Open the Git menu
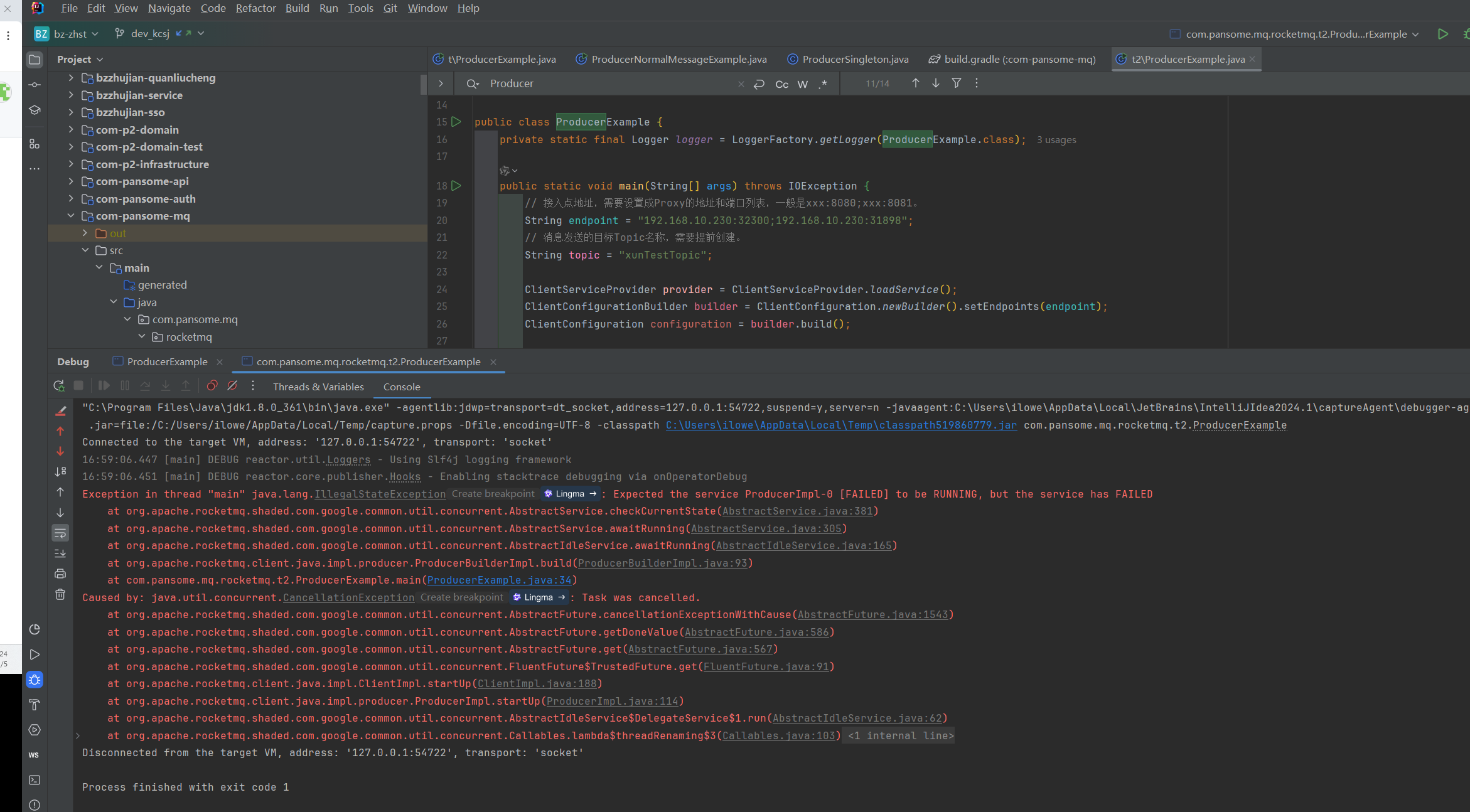The height and width of the screenshot is (812, 1470). [x=390, y=8]
